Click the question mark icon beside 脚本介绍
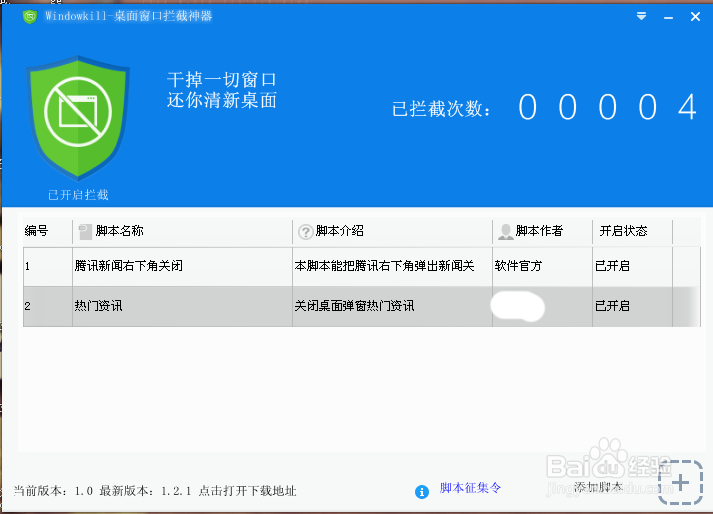Image resolution: width=713 pixels, height=514 pixels. [x=305, y=232]
